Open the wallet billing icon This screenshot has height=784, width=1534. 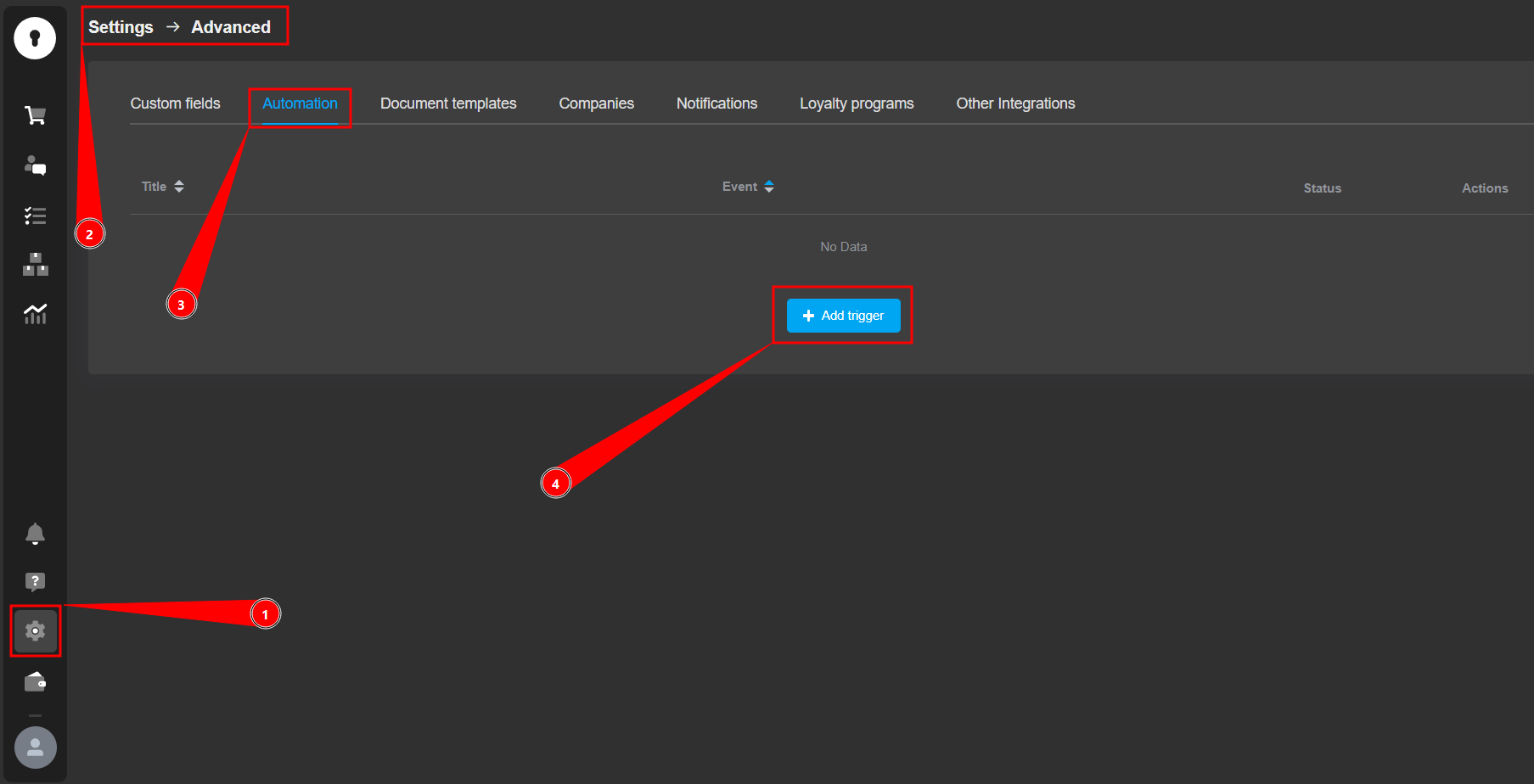coord(35,681)
